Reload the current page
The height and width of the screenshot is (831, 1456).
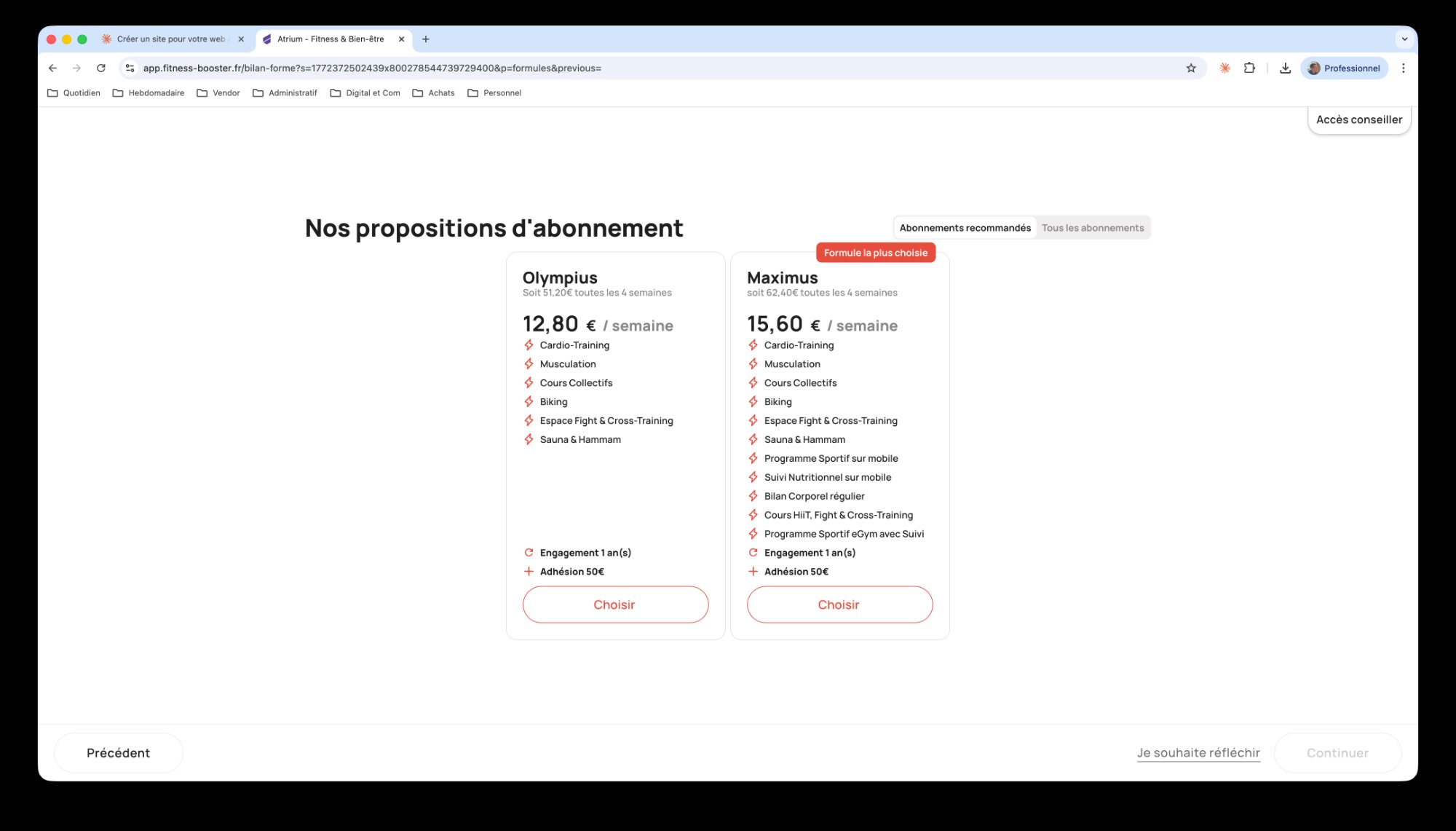pyautogui.click(x=100, y=68)
